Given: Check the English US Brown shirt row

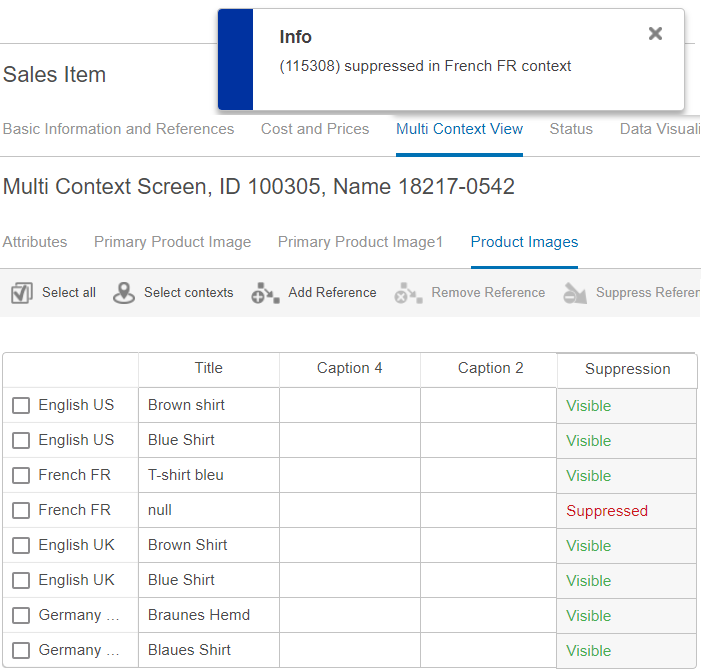Looking at the screenshot, I should (x=21, y=405).
